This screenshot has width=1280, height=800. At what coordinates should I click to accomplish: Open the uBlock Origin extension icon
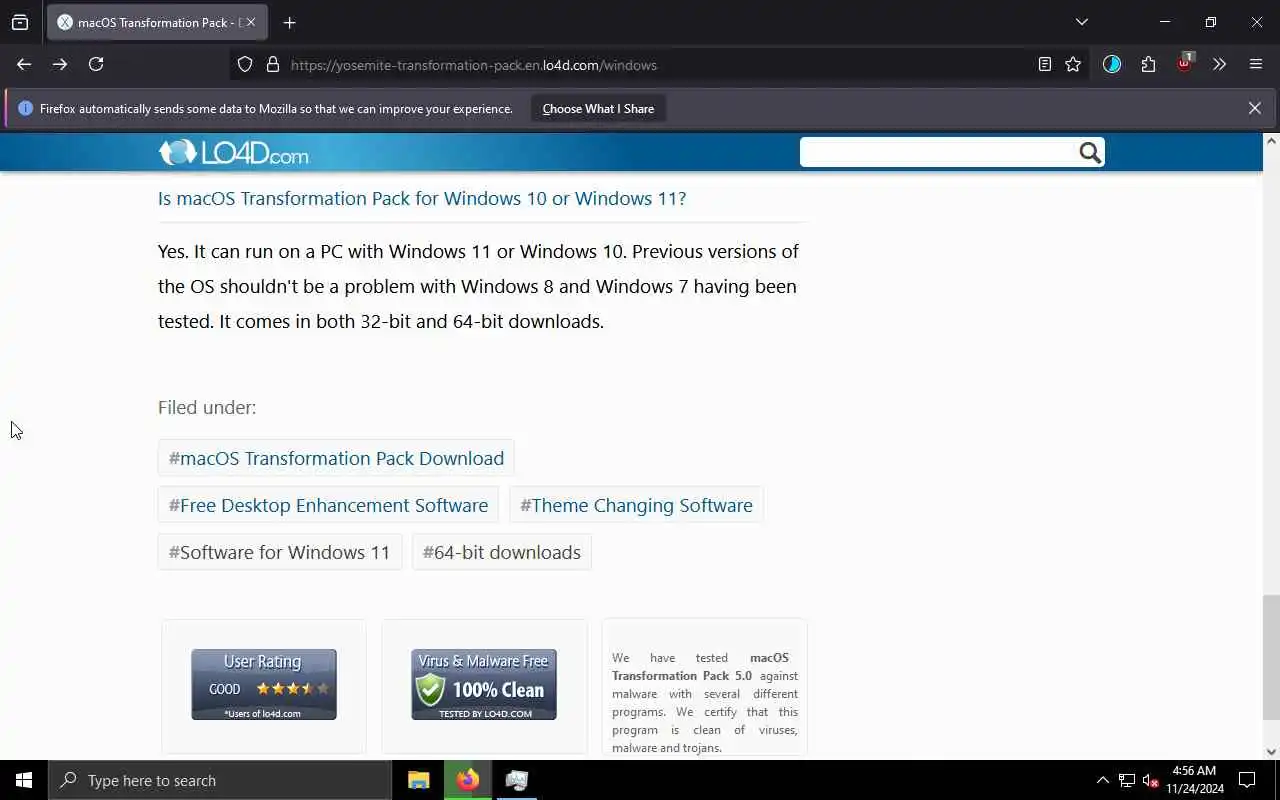[x=1184, y=64]
